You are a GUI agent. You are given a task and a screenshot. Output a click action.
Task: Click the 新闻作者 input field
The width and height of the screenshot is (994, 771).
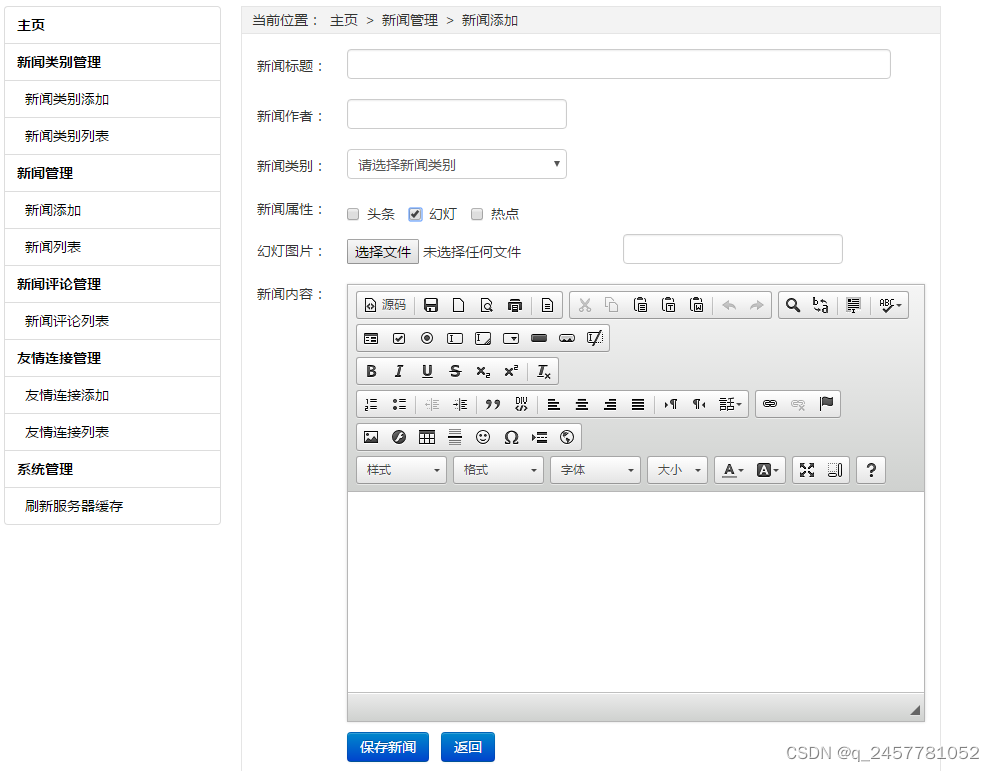point(456,114)
